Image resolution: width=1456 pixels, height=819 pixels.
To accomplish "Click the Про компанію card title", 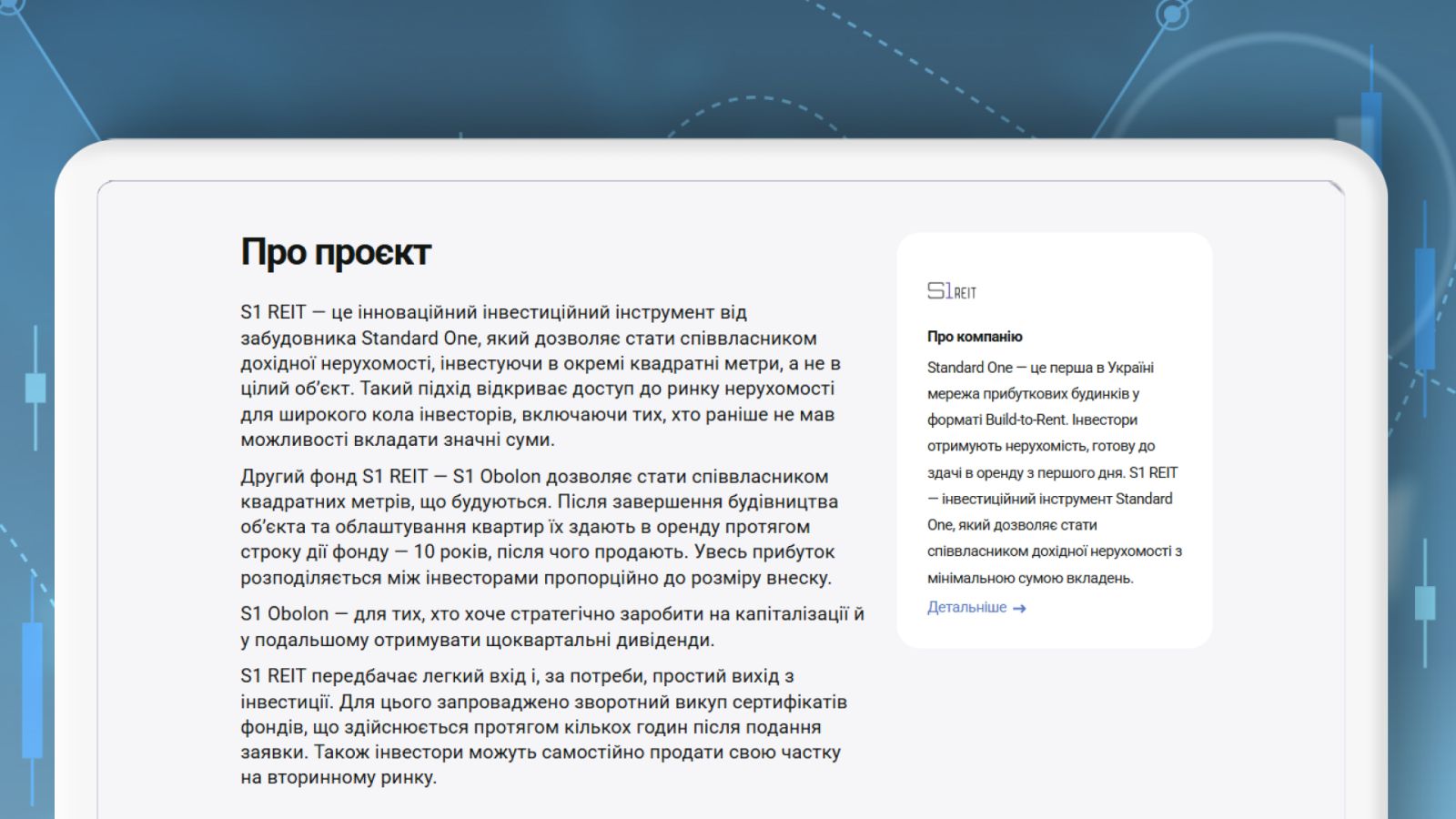I will pyautogui.click(x=975, y=337).
